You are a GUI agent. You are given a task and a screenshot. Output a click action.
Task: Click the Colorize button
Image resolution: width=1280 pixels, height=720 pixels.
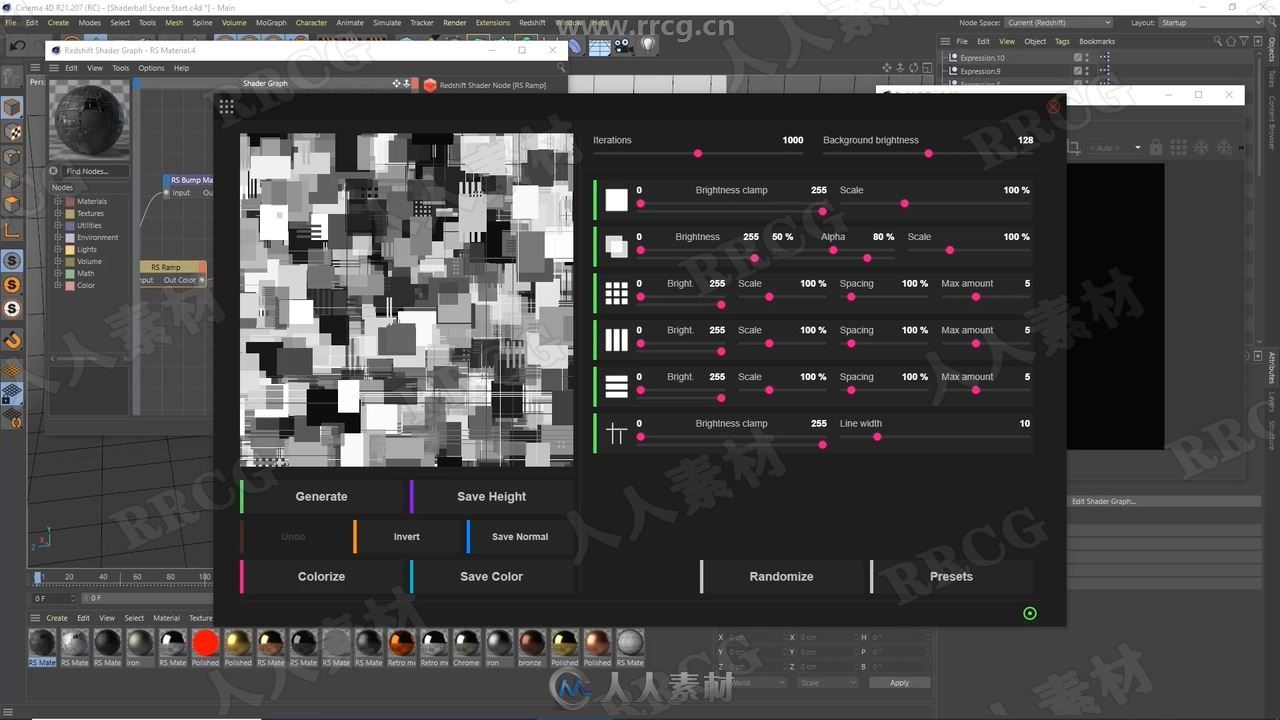pos(321,576)
